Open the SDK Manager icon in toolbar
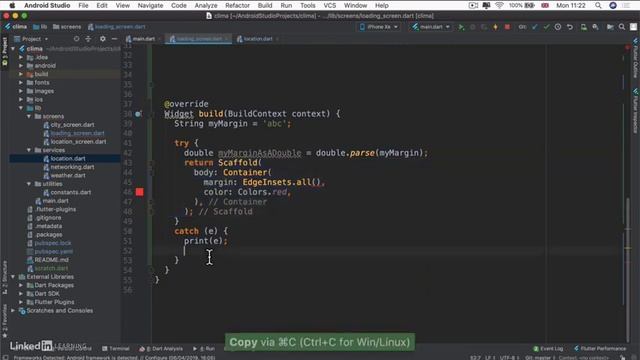 (x=596, y=27)
